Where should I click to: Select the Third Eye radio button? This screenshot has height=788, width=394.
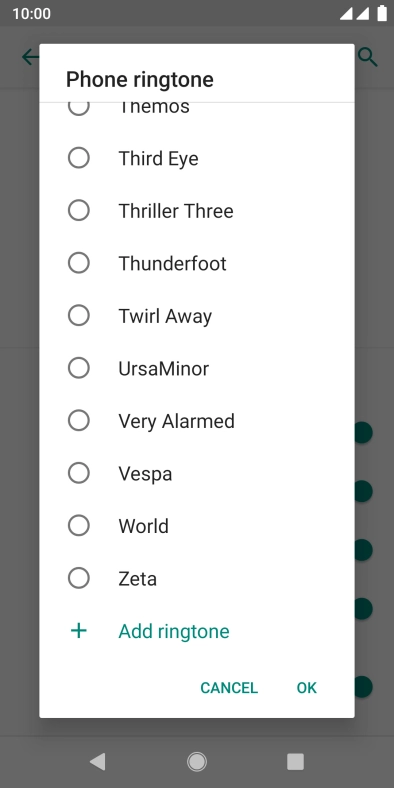(79, 158)
